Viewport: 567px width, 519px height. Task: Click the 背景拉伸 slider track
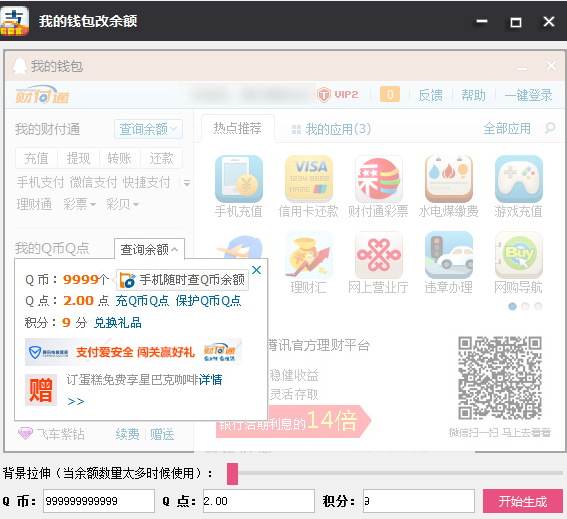(x=395, y=473)
